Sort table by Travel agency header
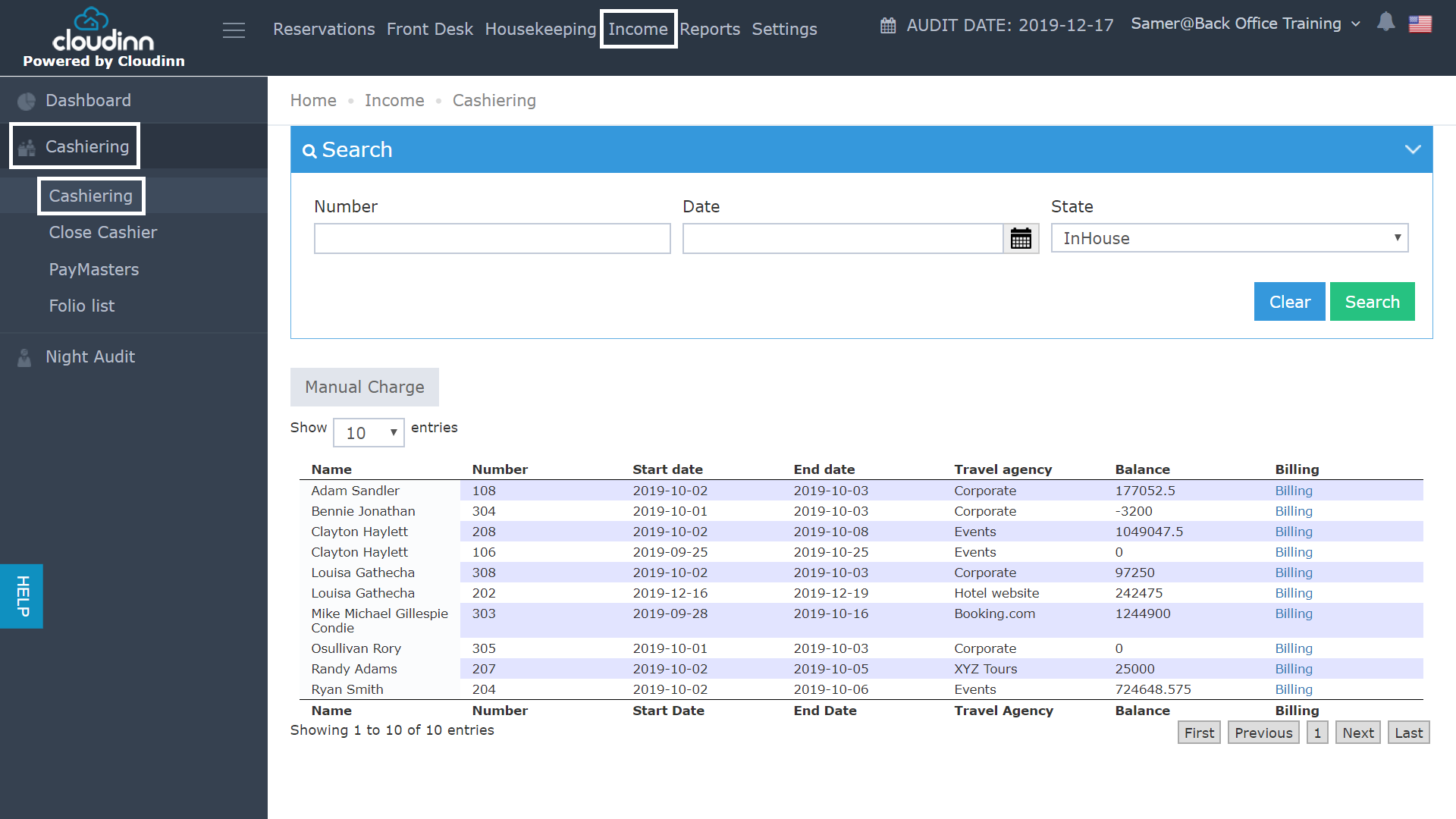The image size is (1456, 819). [1003, 469]
